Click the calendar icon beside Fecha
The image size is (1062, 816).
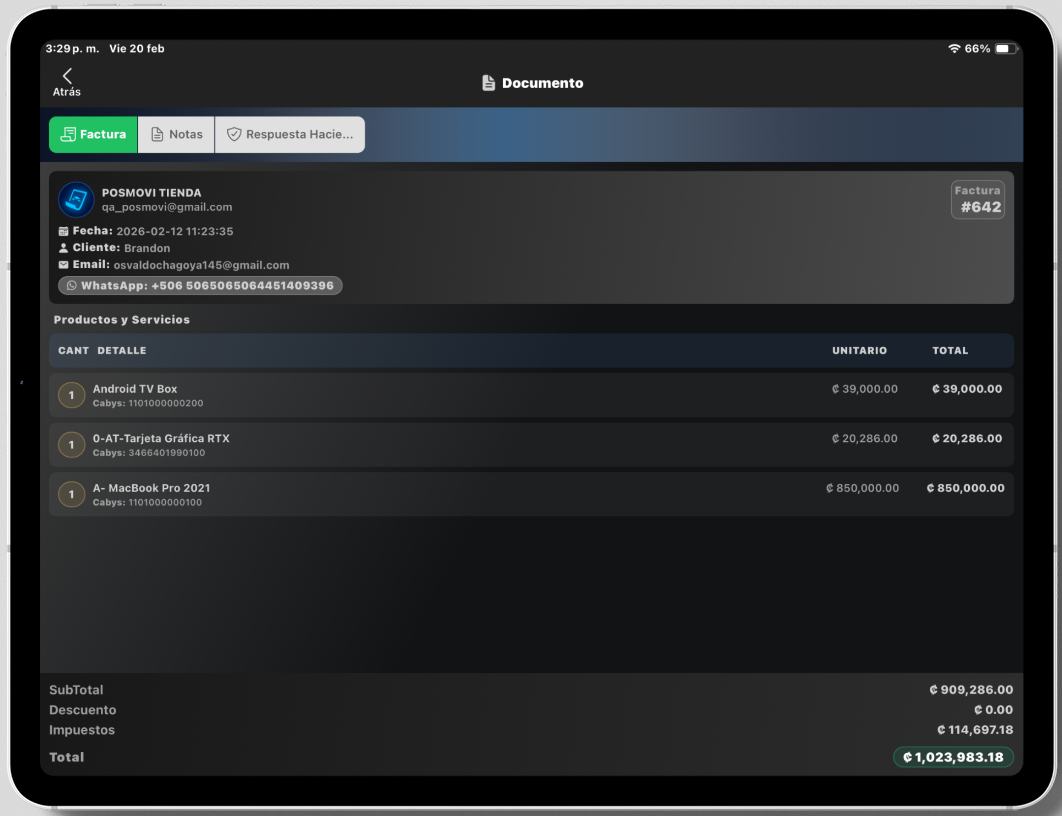pos(64,231)
